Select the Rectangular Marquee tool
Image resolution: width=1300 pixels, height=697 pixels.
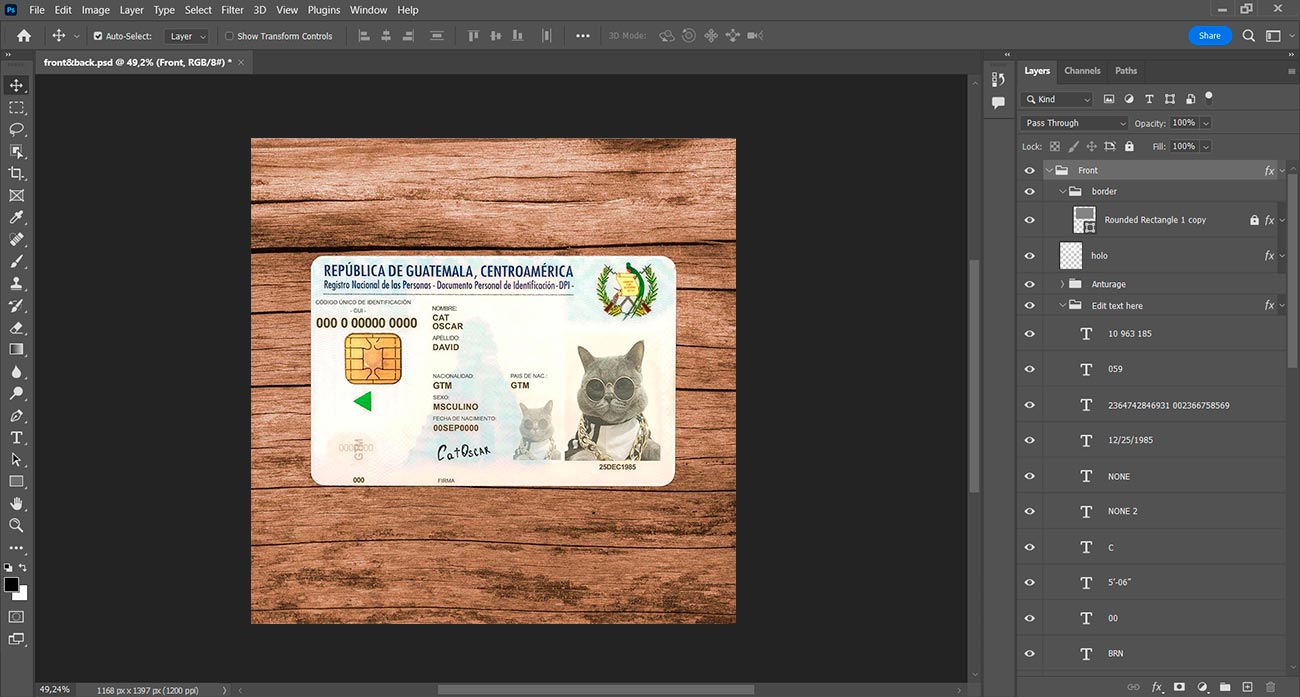(x=16, y=107)
